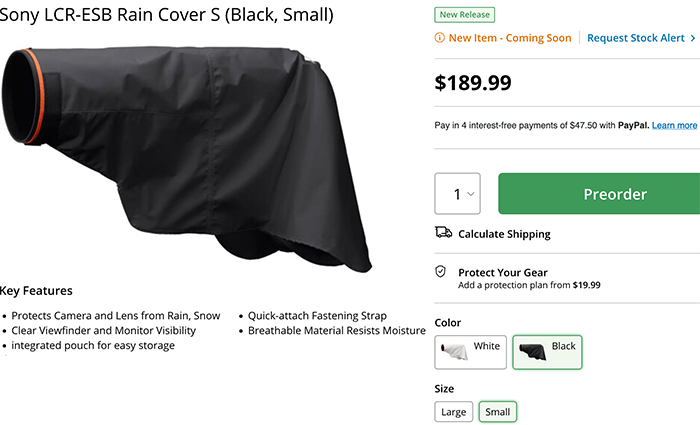700x425 pixels.
Task: Click the orange info icon beside Coming Soon
Action: (440, 38)
